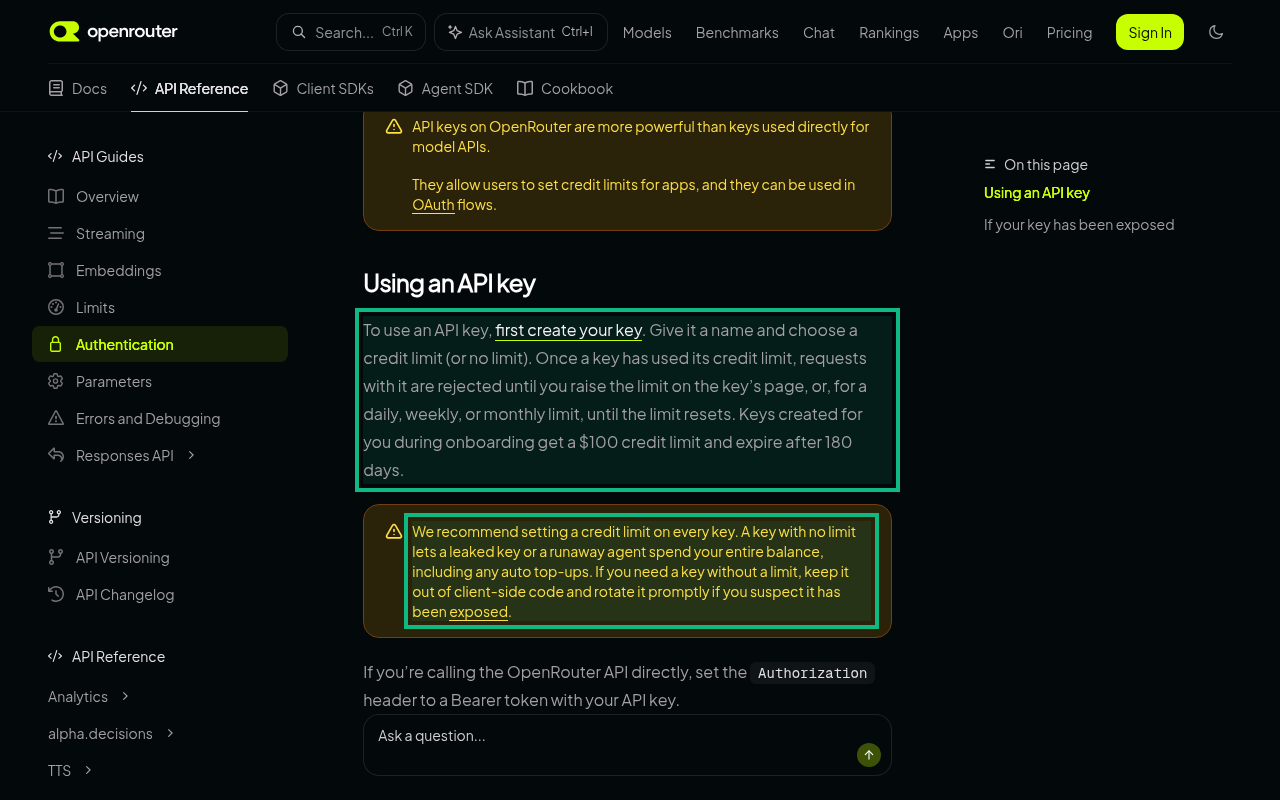The height and width of the screenshot is (800, 1280).
Task: Go to Benchmarks page
Action: (x=737, y=33)
